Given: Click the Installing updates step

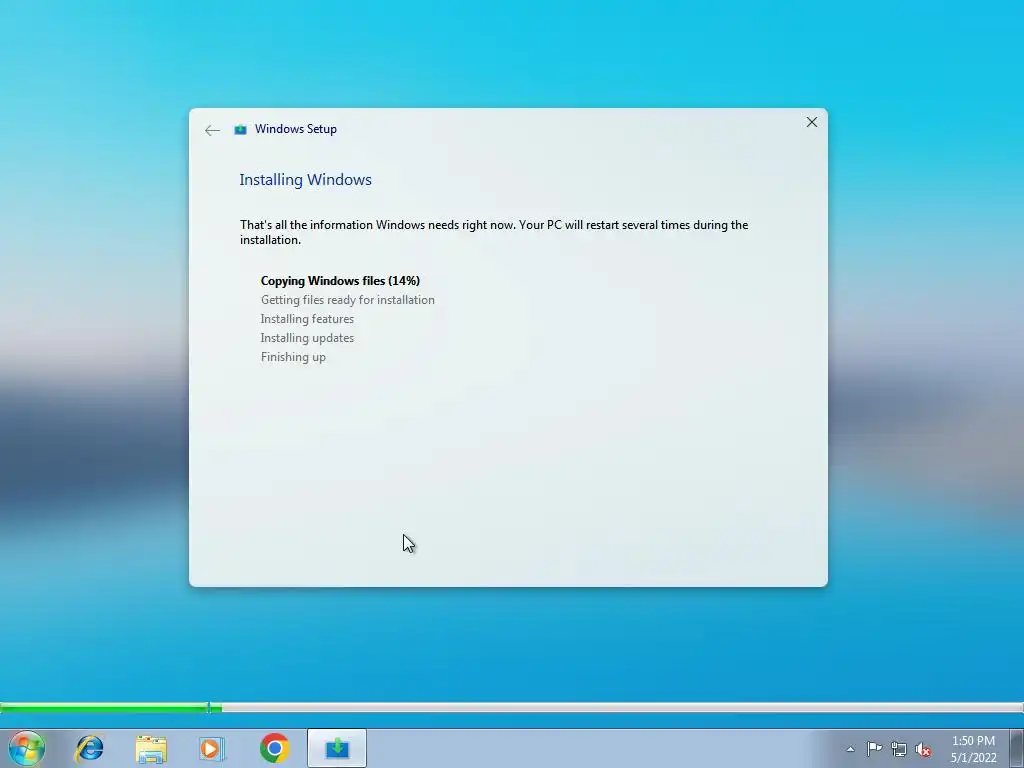Looking at the screenshot, I should coord(307,338).
